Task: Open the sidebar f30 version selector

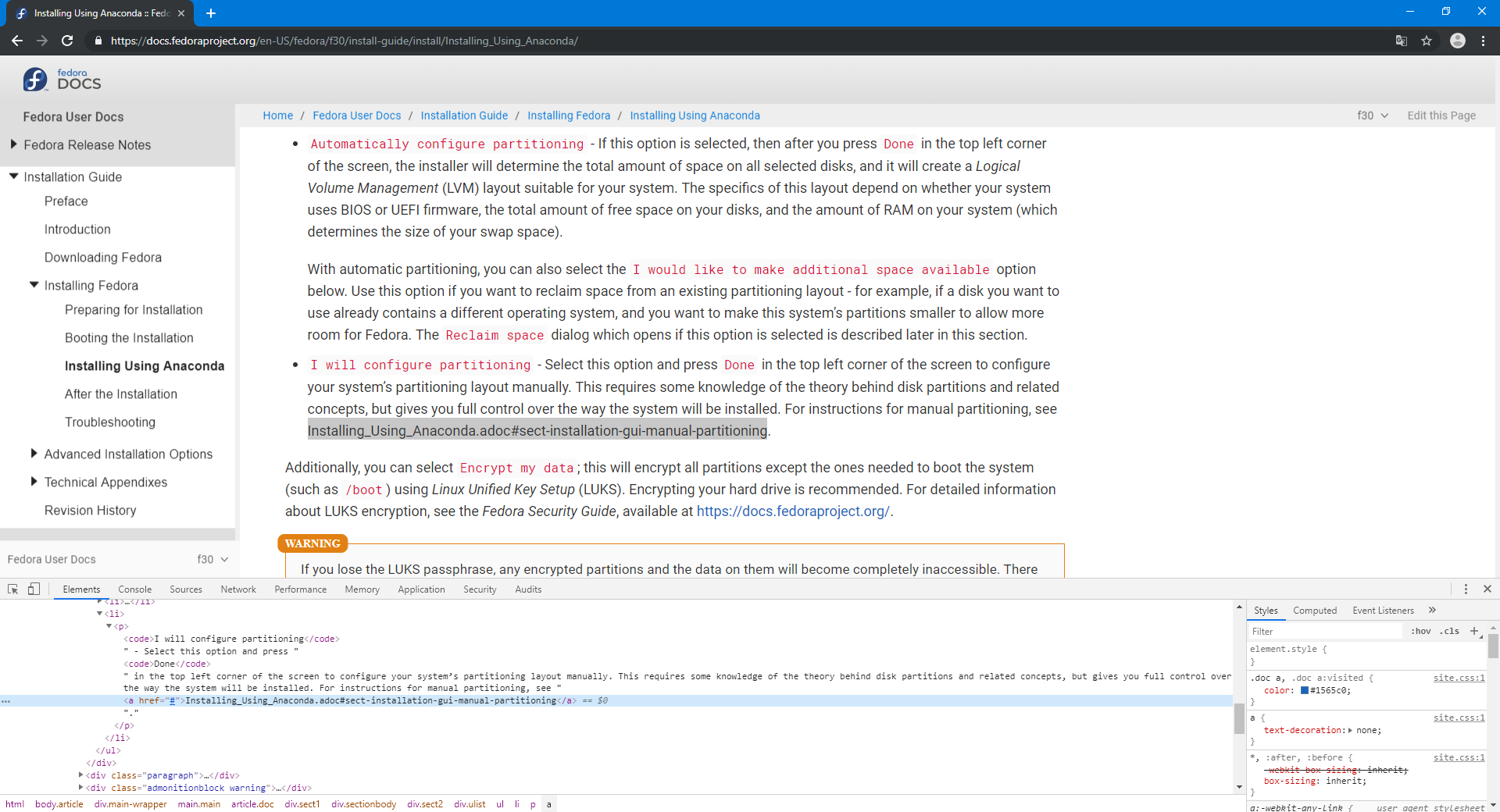Action: pyautogui.click(x=212, y=559)
